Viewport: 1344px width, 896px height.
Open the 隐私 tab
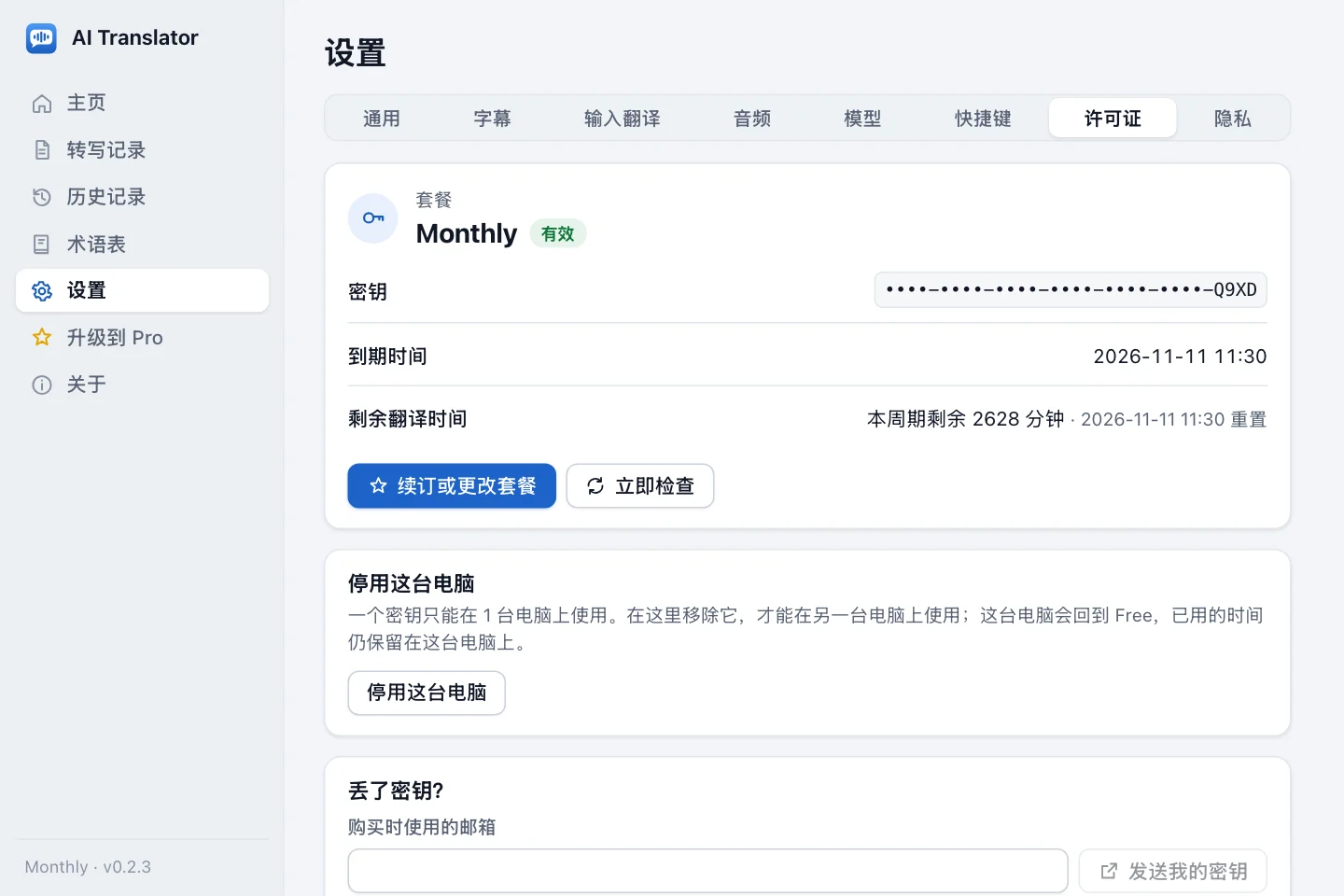tap(1233, 119)
